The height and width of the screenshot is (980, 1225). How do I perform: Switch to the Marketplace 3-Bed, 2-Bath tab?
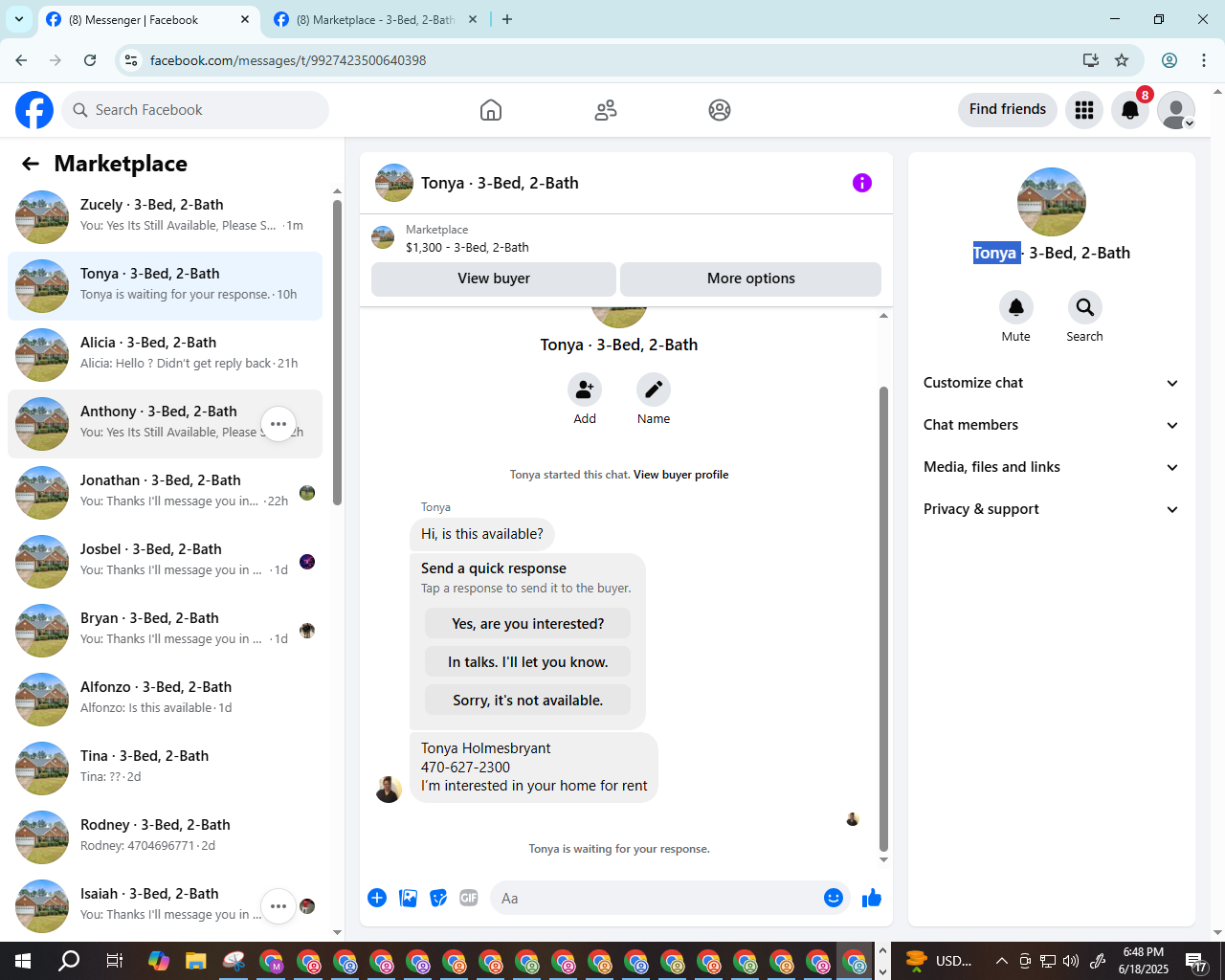coord(375,20)
